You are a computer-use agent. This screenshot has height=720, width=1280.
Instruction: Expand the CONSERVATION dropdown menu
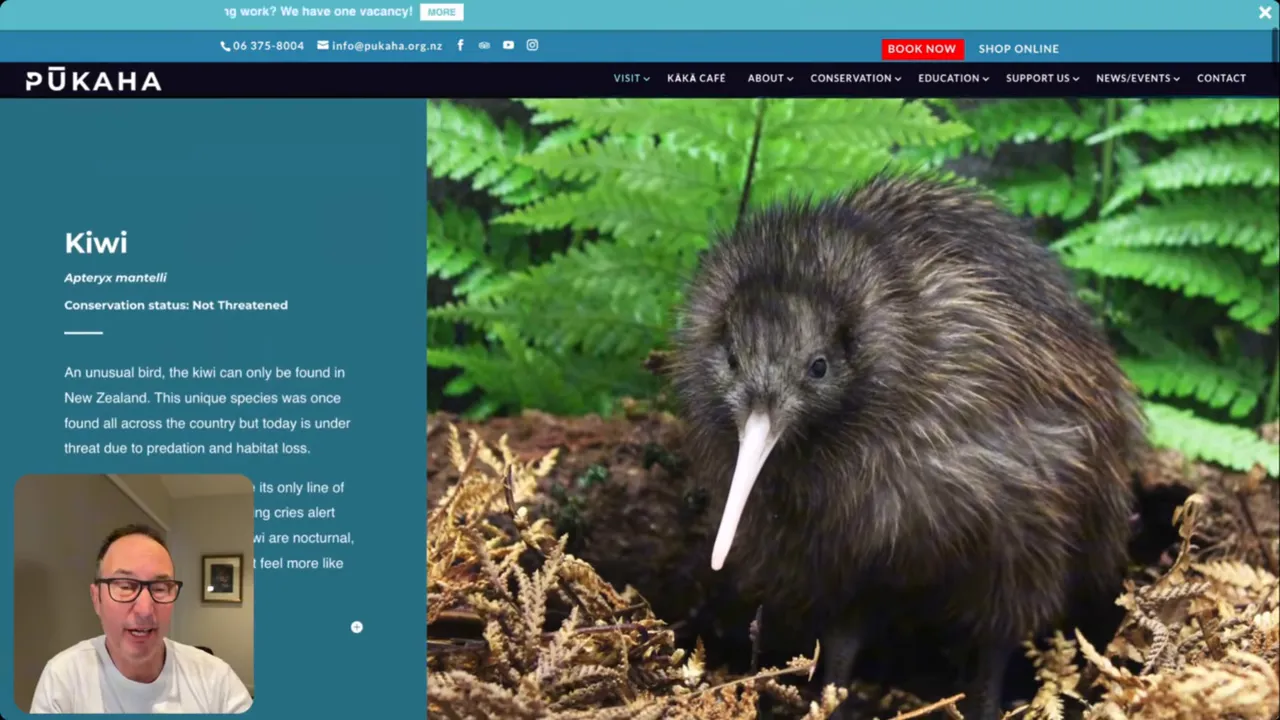[855, 78]
